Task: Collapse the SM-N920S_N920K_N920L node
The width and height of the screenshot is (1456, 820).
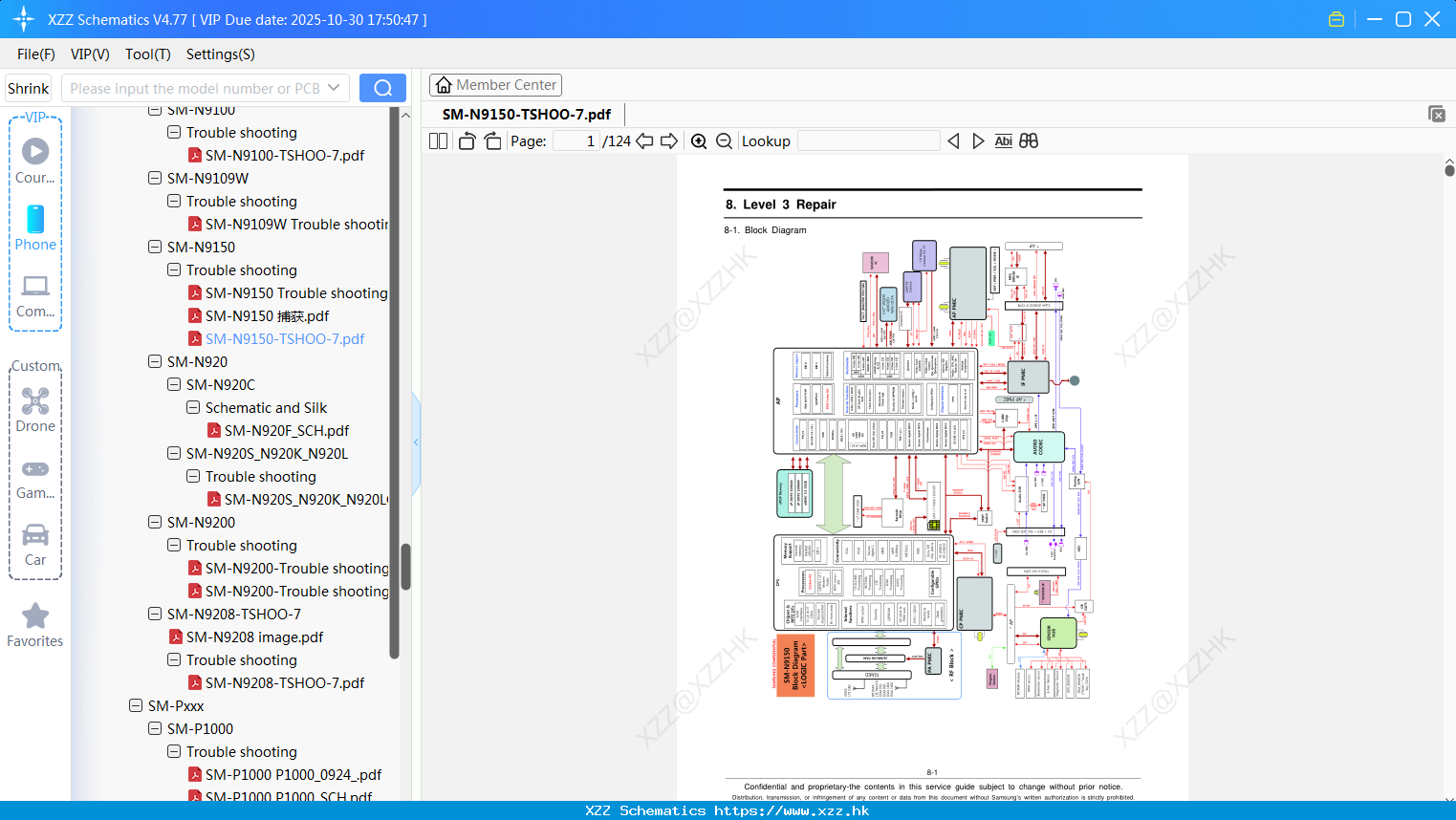Action: click(174, 453)
